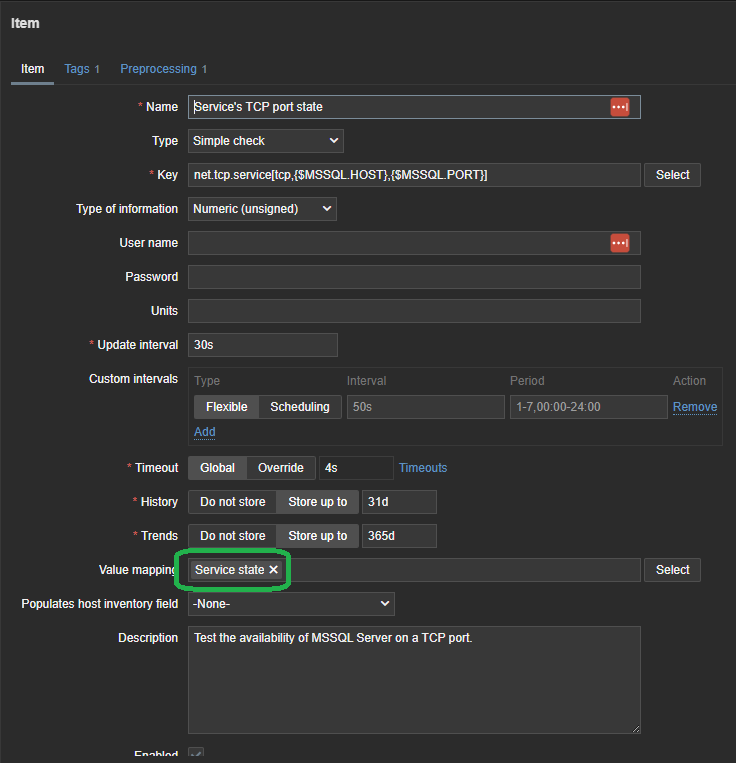Open the Preprocessing tab

163,69
